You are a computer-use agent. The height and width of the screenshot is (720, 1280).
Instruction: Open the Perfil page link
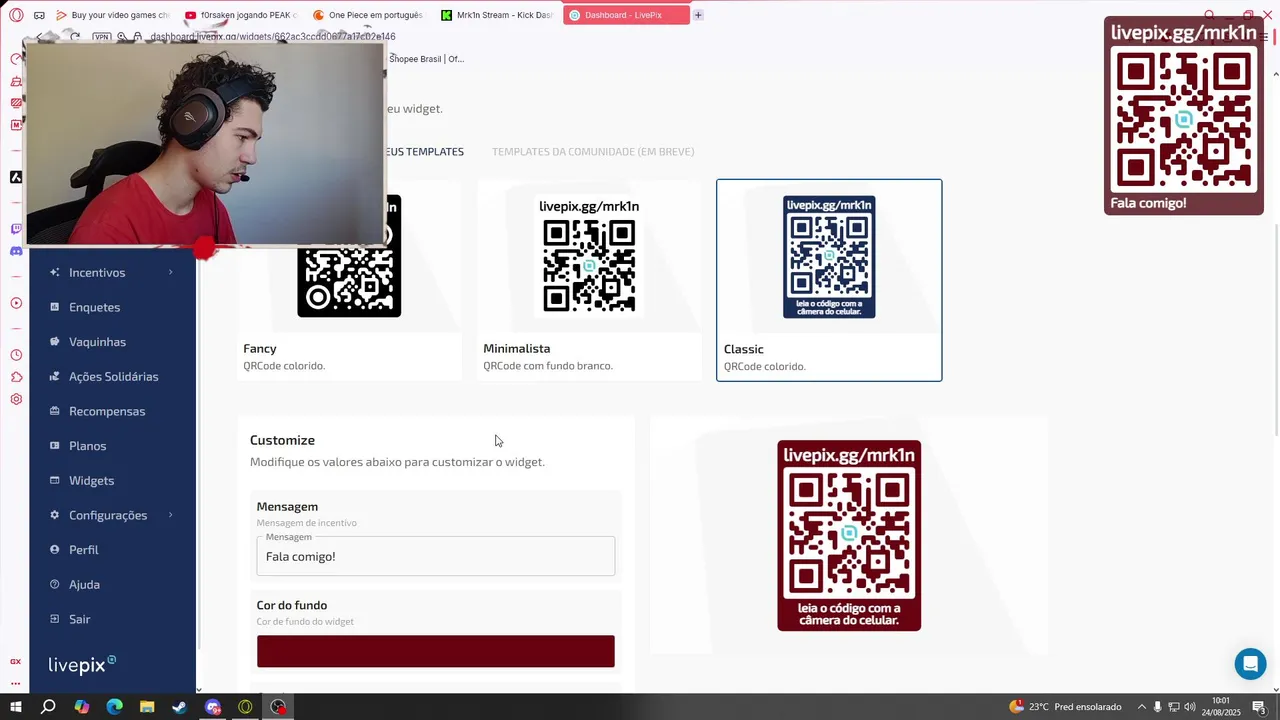click(x=83, y=550)
